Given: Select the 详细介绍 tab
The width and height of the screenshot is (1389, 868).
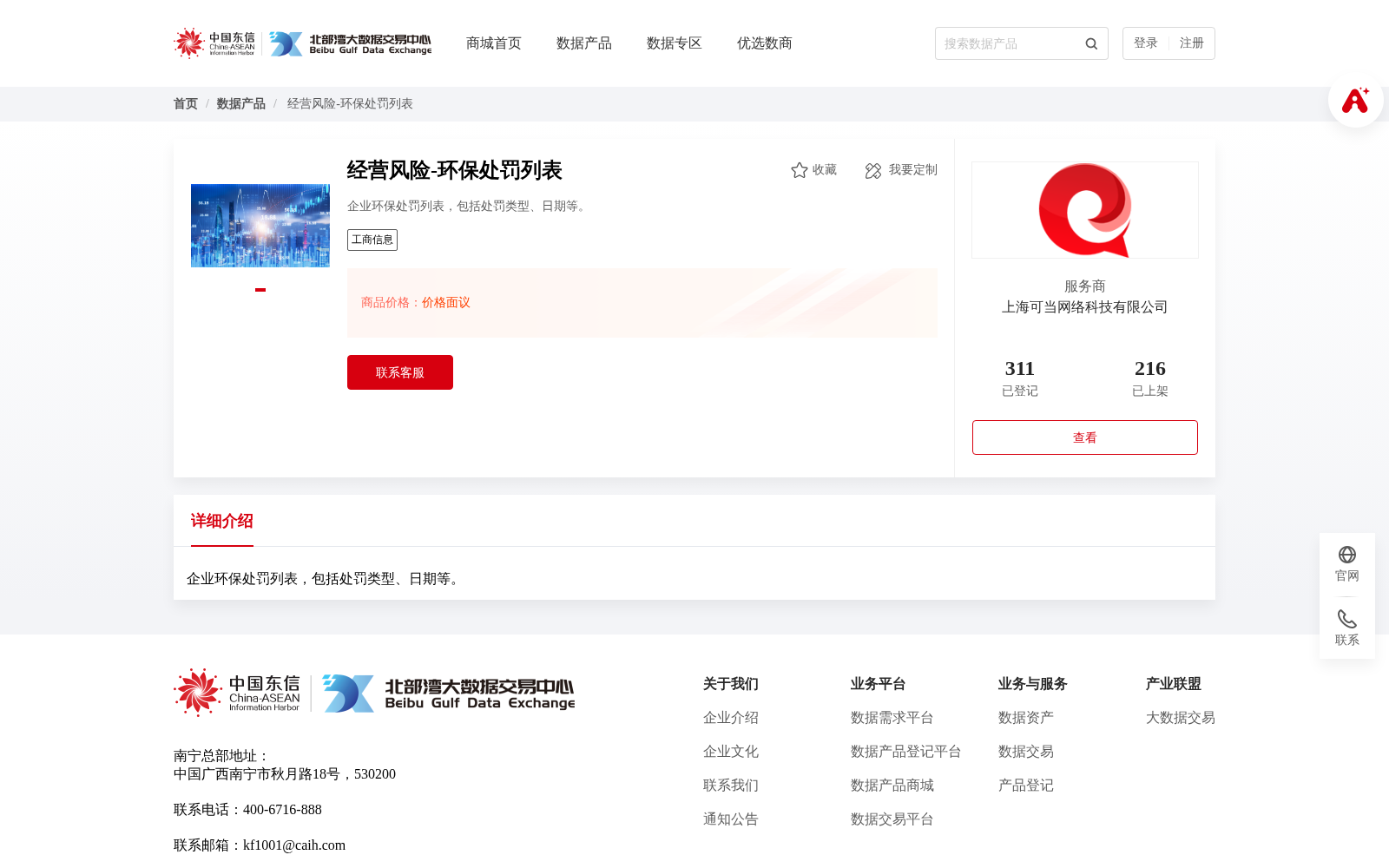Looking at the screenshot, I should tap(222, 521).
